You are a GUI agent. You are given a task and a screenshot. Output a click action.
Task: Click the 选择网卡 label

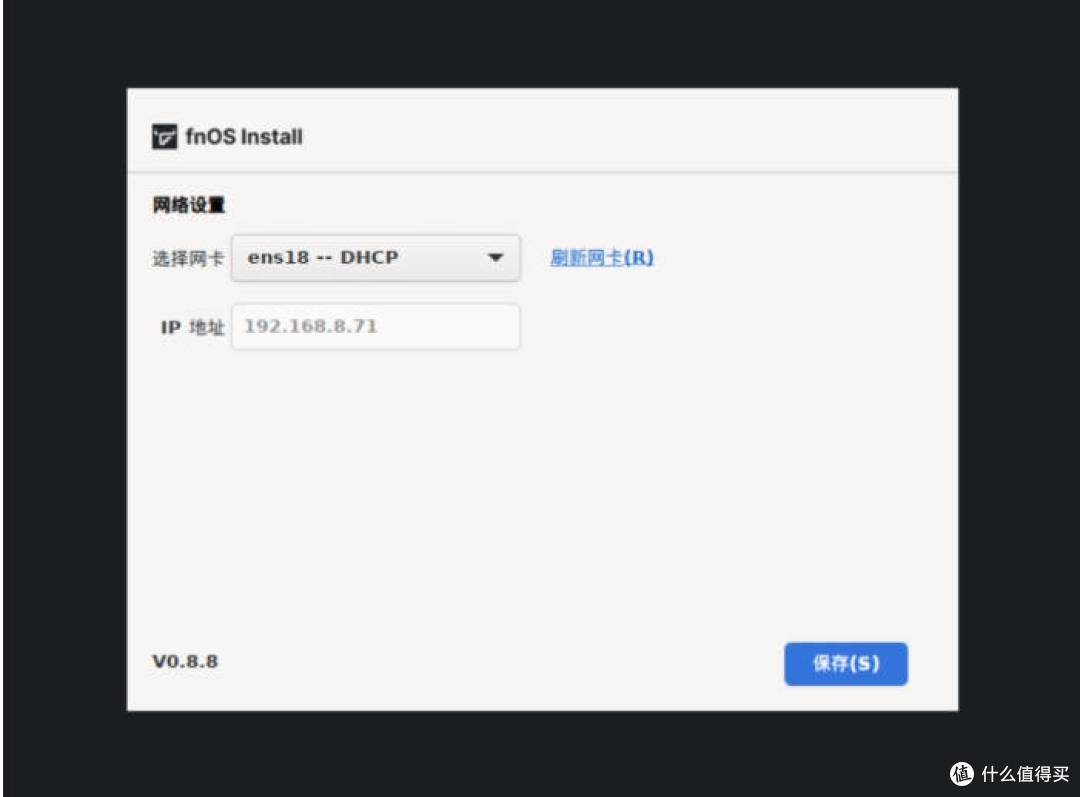[x=188, y=258]
